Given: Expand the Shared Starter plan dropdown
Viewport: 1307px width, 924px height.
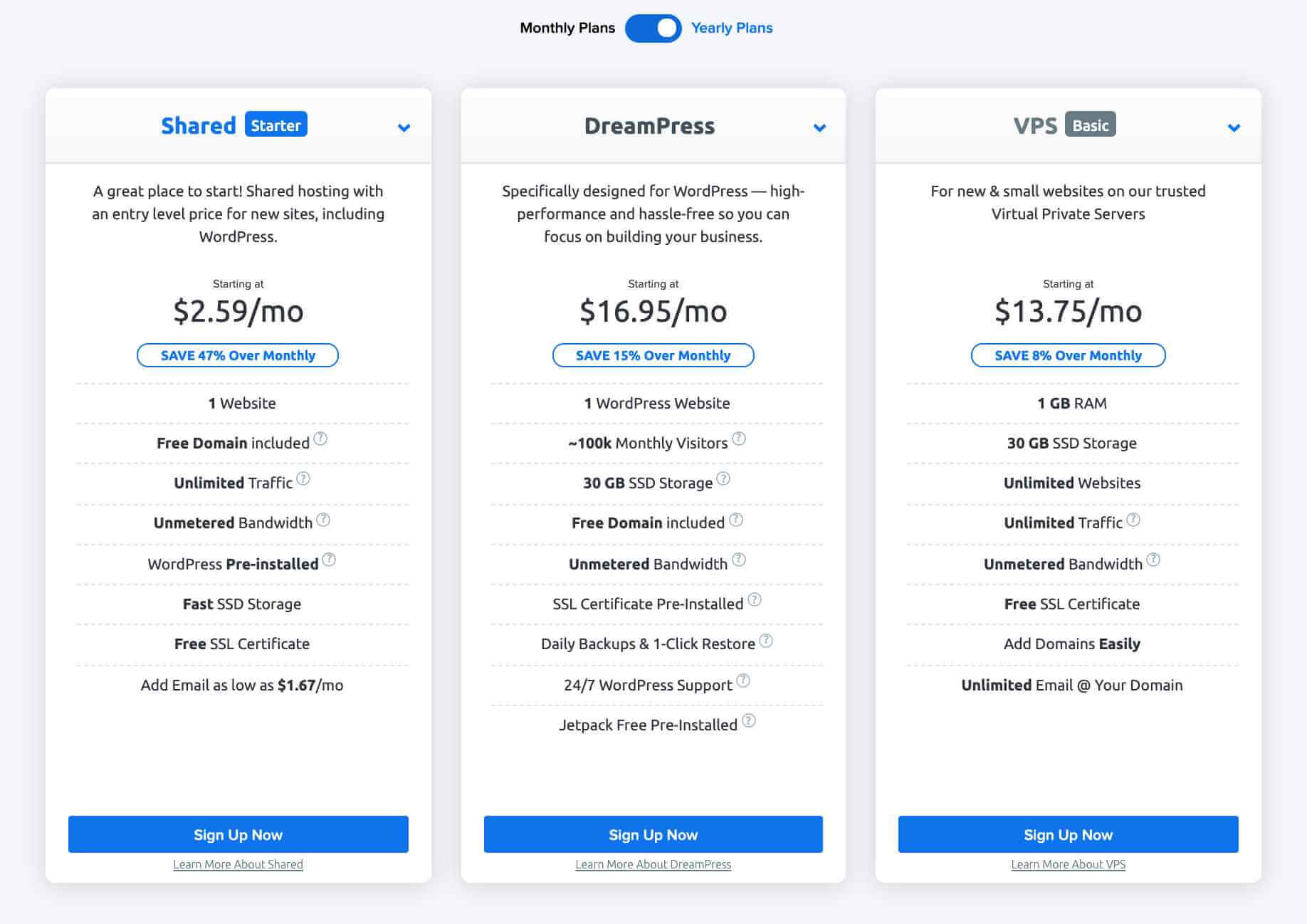Looking at the screenshot, I should point(404,128).
